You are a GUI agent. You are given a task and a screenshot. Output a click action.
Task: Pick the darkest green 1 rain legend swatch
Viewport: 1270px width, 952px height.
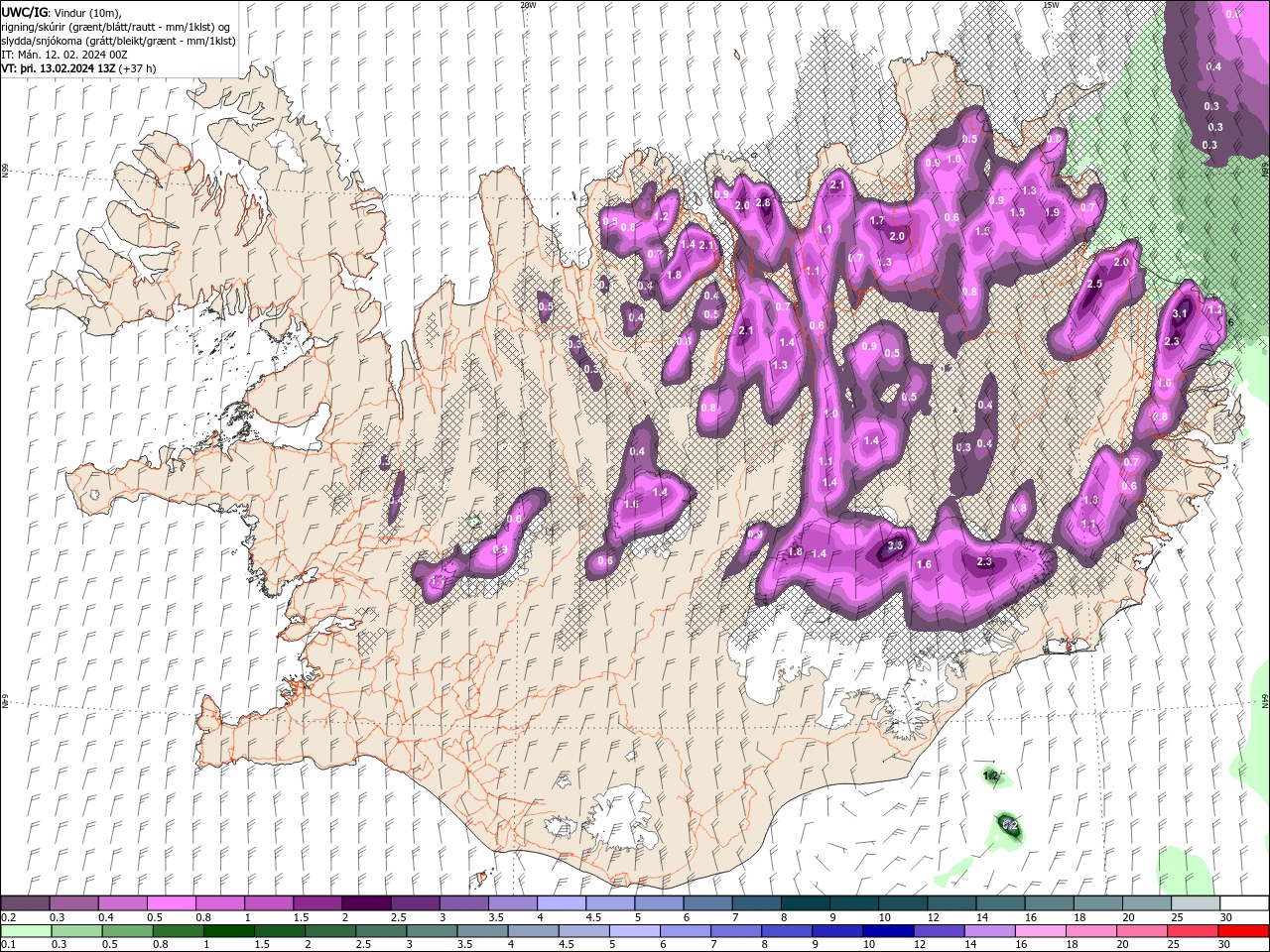[x=229, y=931]
